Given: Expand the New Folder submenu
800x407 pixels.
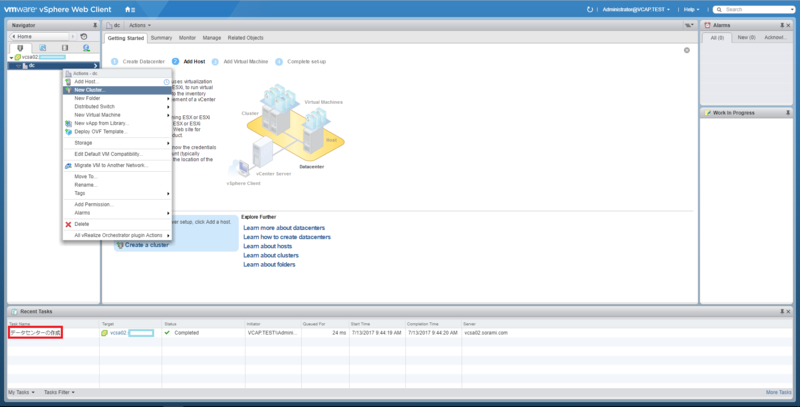Looking at the screenshot, I should (x=117, y=98).
